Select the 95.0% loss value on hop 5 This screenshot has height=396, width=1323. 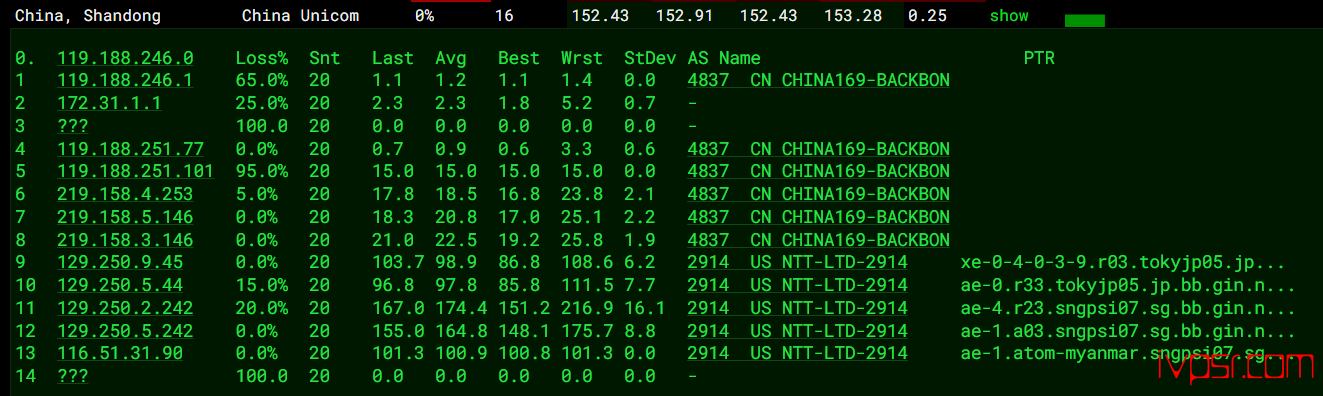(262, 171)
